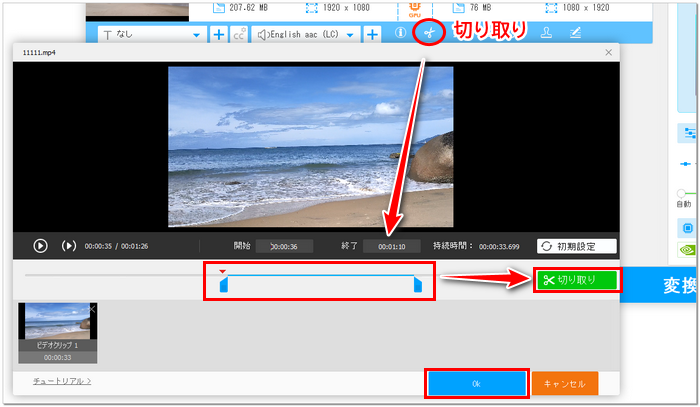Play the video preview
This screenshot has width=700, height=407.
click(x=40, y=246)
